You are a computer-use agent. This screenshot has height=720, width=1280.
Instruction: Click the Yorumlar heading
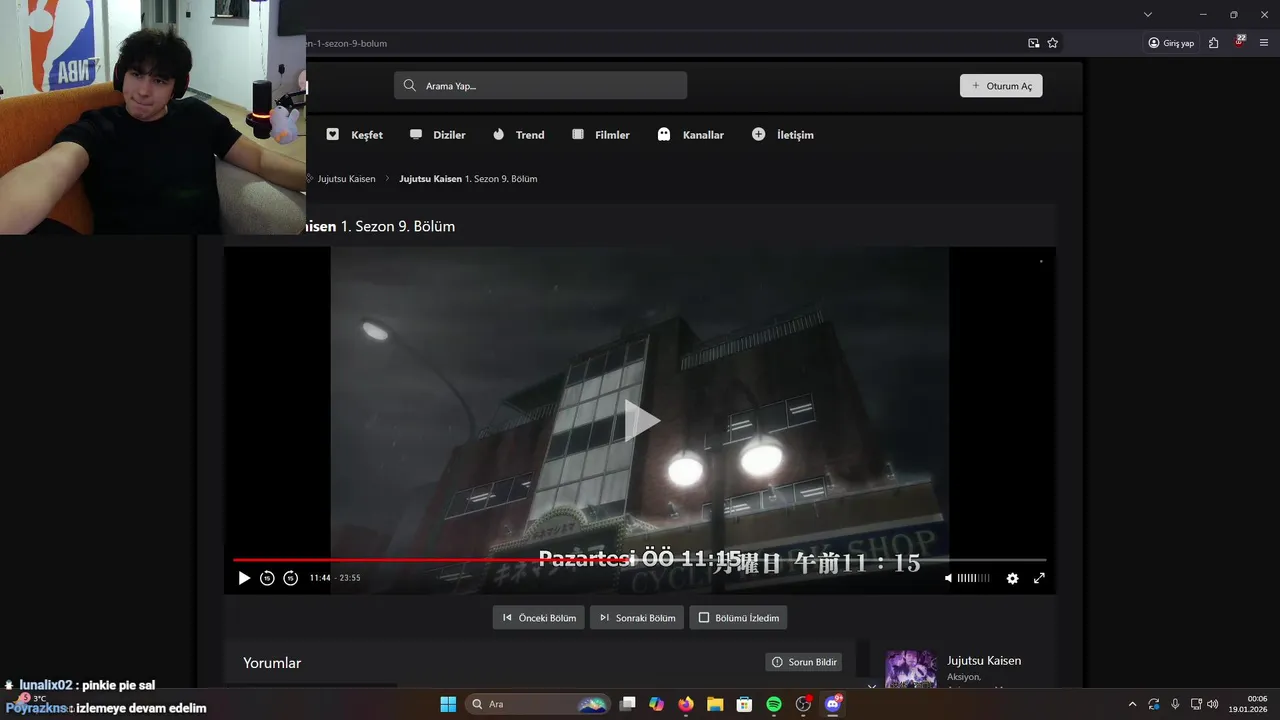[272, 663]
